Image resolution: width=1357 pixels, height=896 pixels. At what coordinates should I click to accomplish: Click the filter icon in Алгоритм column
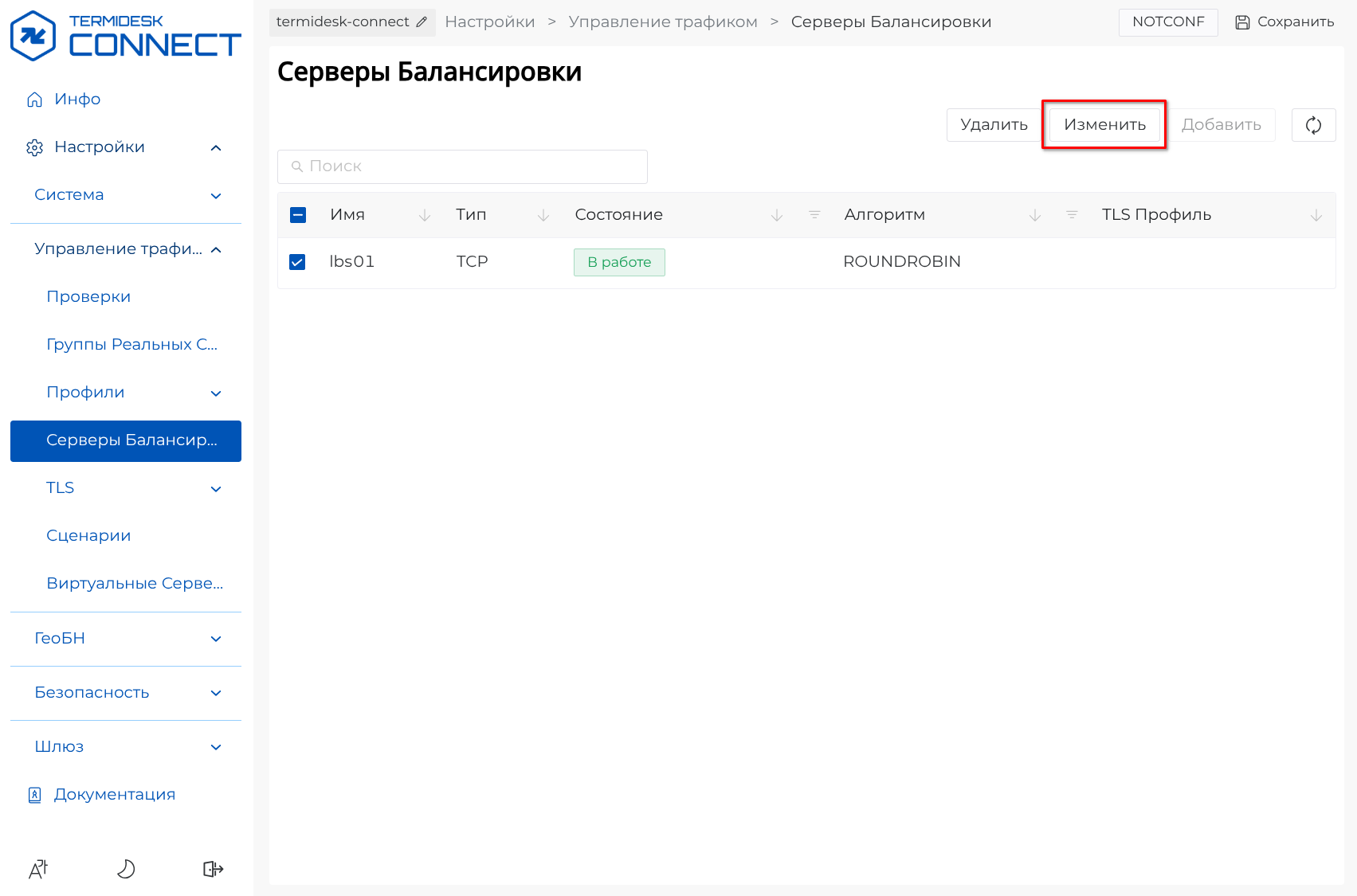pos(1072,215)
